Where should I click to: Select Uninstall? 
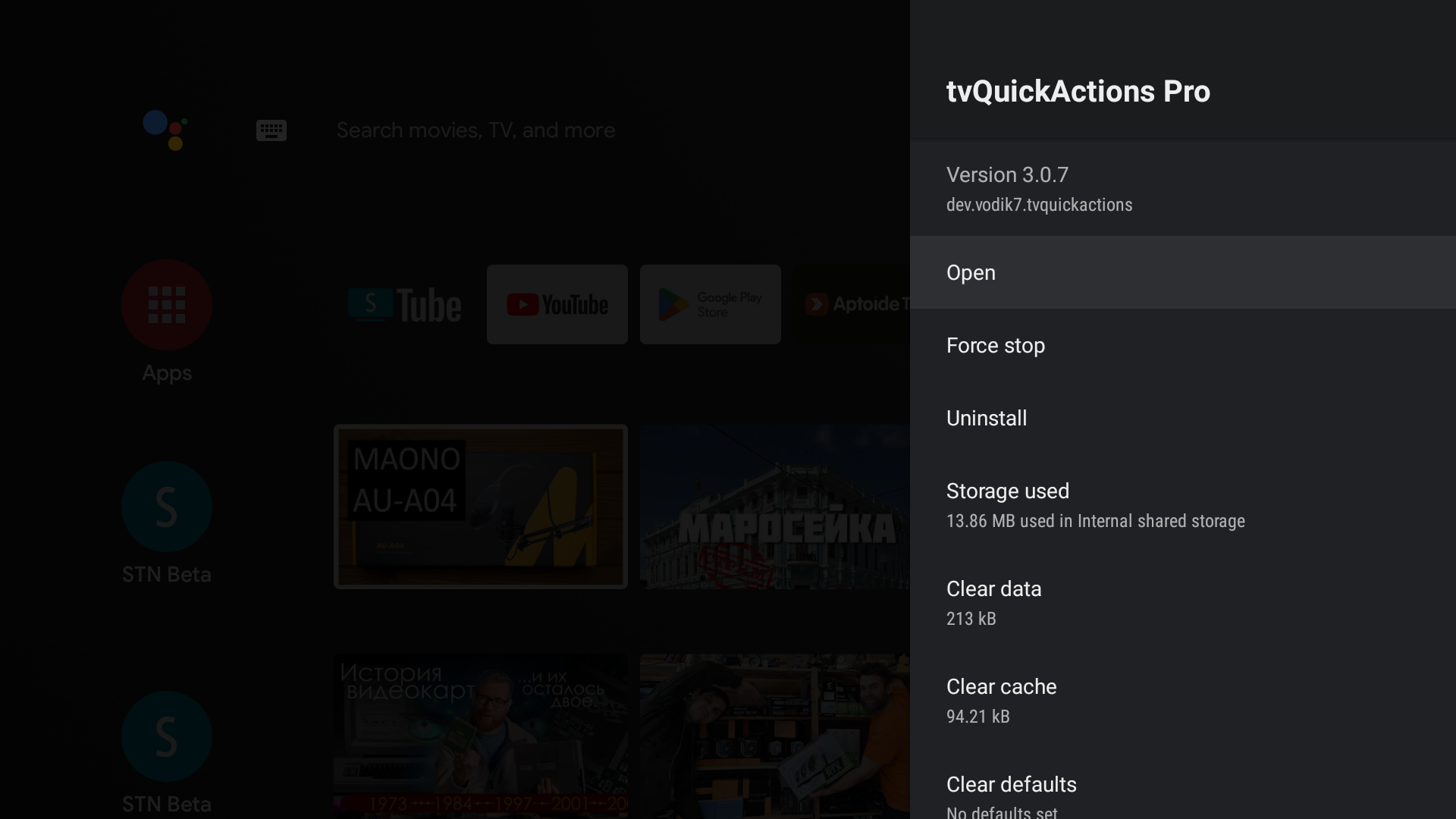pos(1183,418)
